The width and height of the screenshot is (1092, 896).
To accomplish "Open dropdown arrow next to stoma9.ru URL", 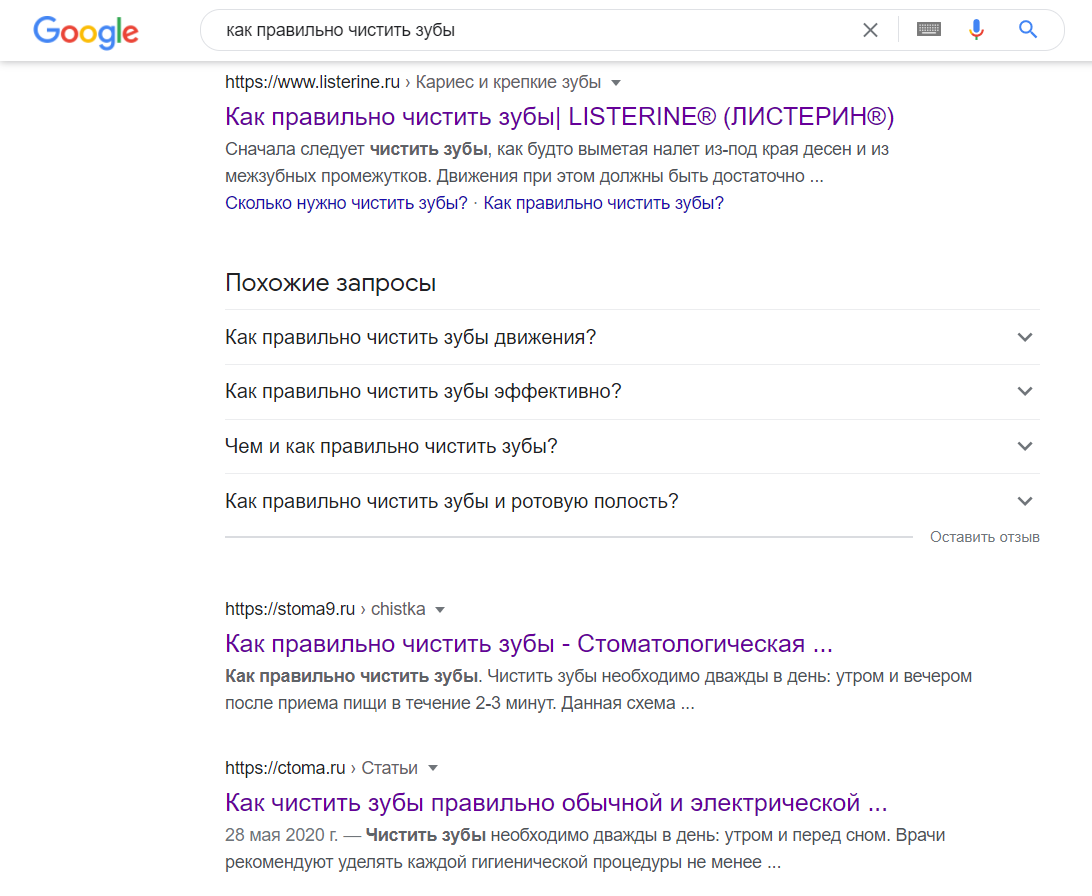I will (440, 609).
